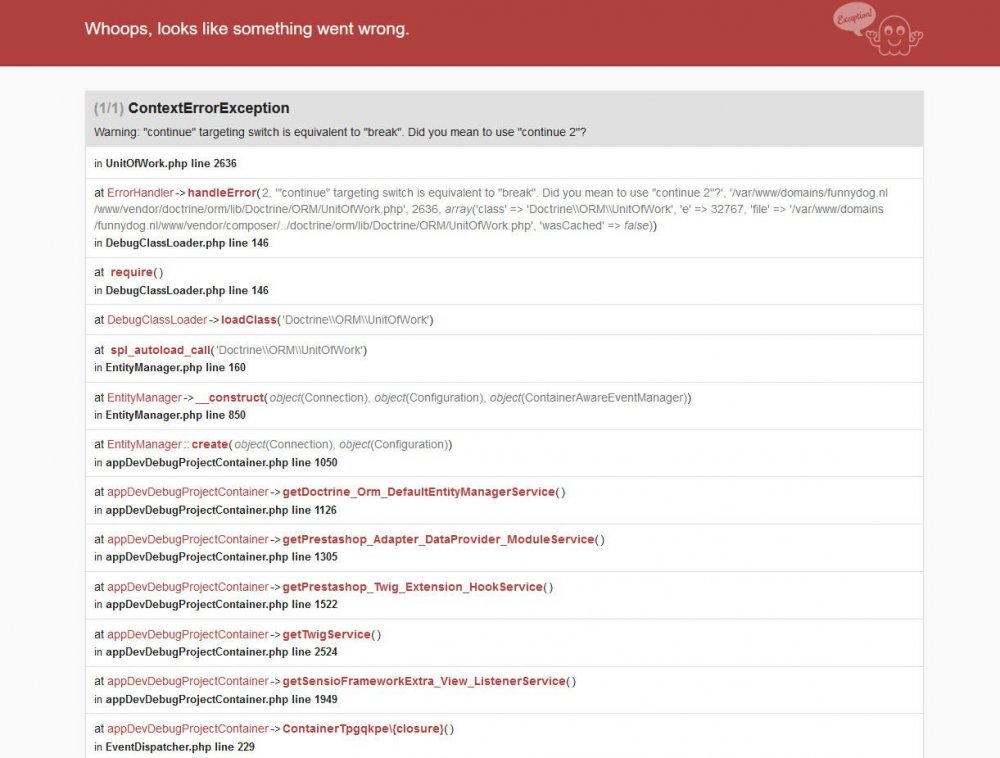Click the UnitOfWork.php line 2636 reference
Screen dimensions: 1000x758
[x=170, y=163]
